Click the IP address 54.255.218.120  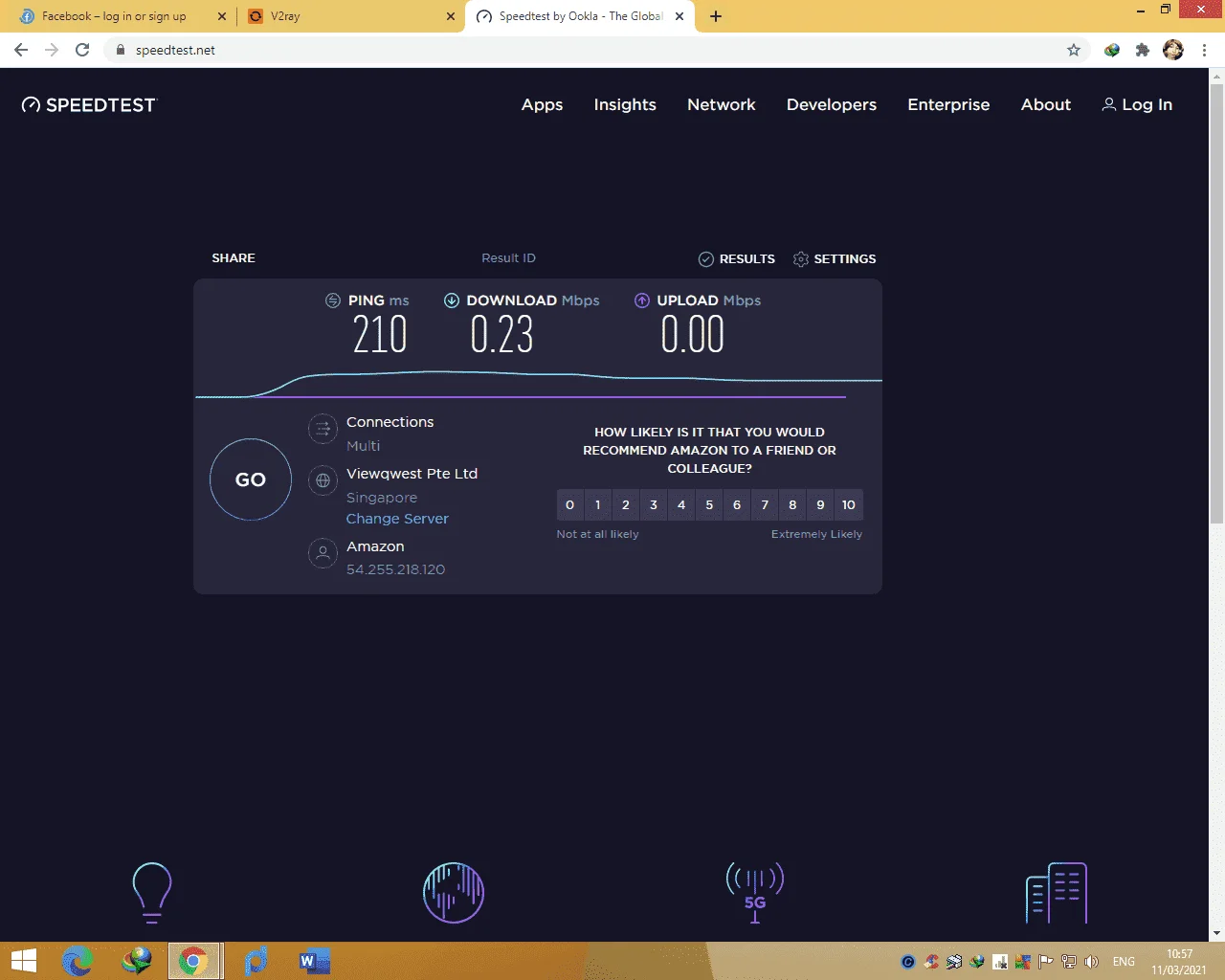coord(395,569)
